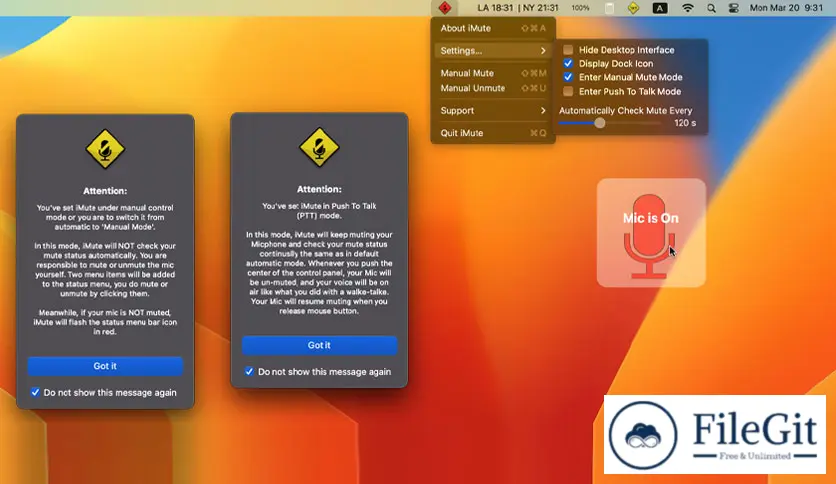
Task: Select Manual Mute menu item
Action: 493,73
